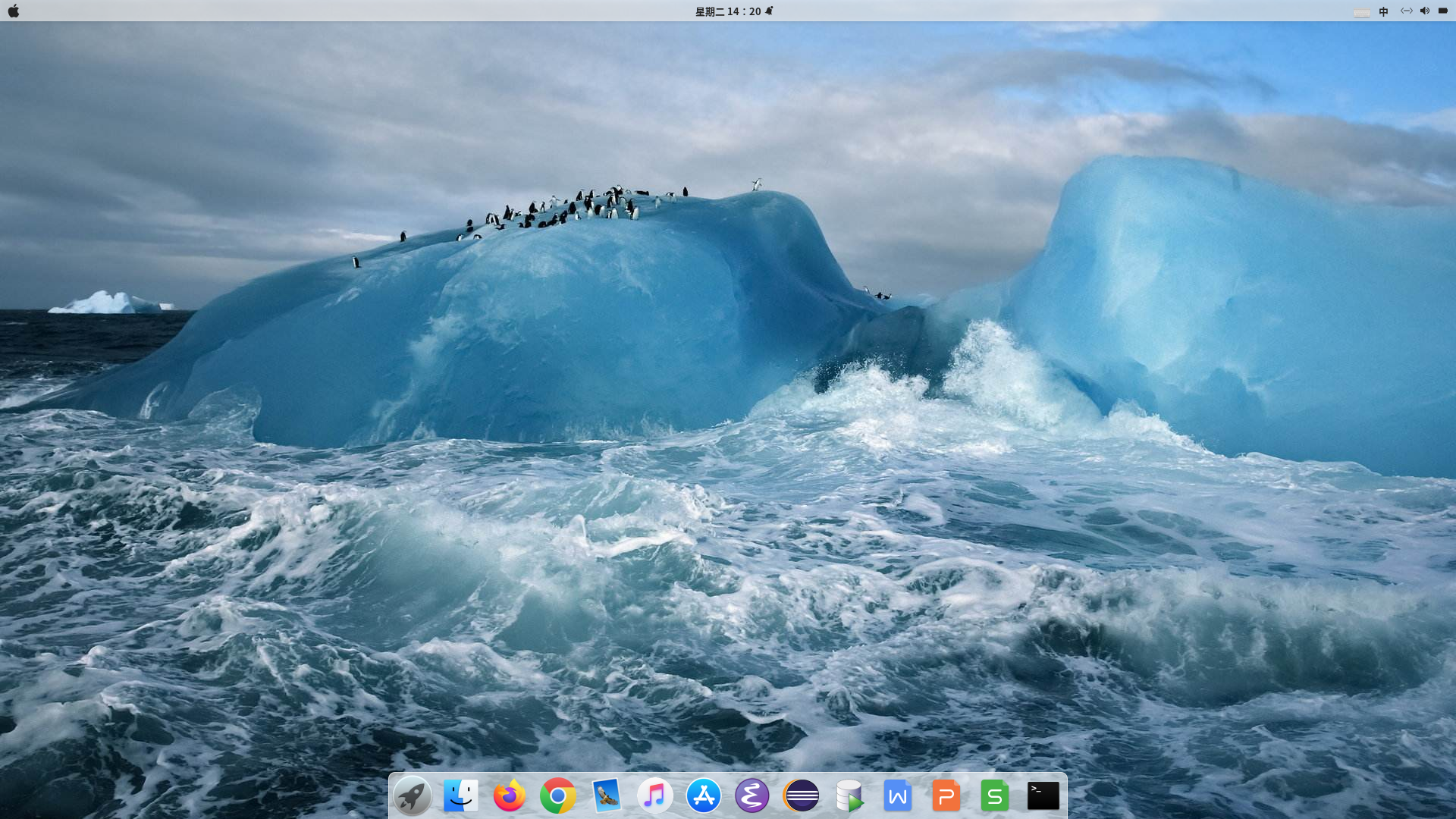Open the battery power icon
Image resolution: width=1456 pixels, height=819 pixels.
point(1443,11)
